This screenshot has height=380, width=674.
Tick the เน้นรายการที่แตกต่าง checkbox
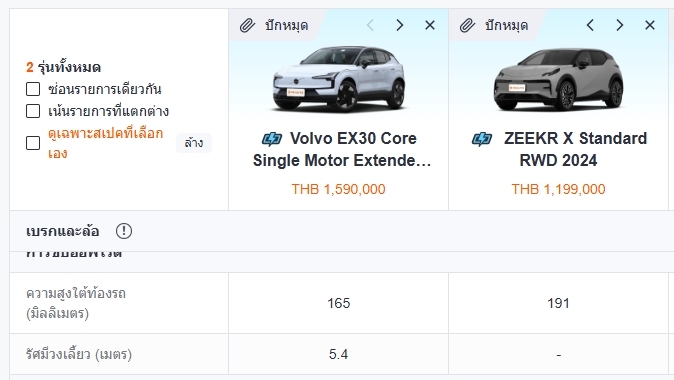pyautogui.click(x=33, y=111)
